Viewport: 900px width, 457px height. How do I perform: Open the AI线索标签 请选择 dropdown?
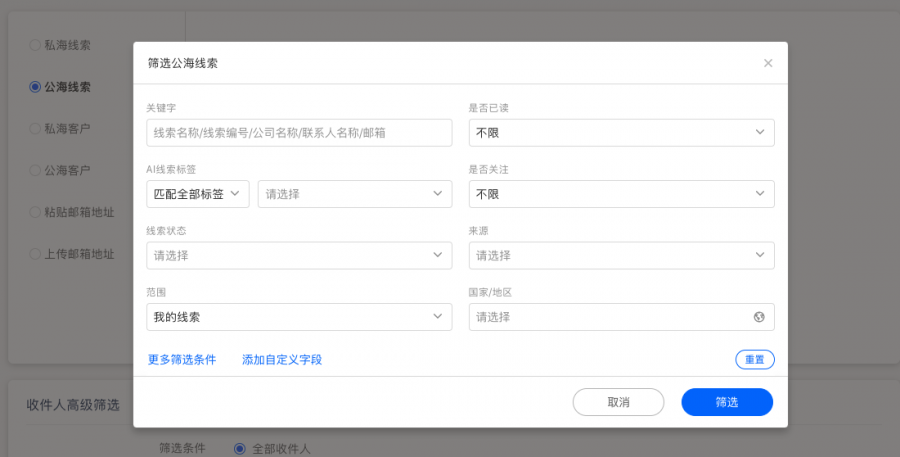[x=355, y=194]
